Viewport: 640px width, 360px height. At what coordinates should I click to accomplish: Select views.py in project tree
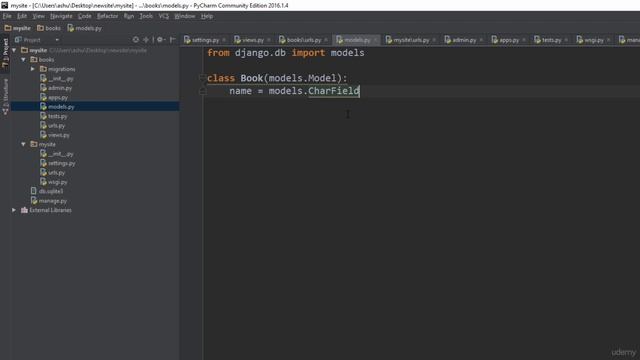coord(58,135)
